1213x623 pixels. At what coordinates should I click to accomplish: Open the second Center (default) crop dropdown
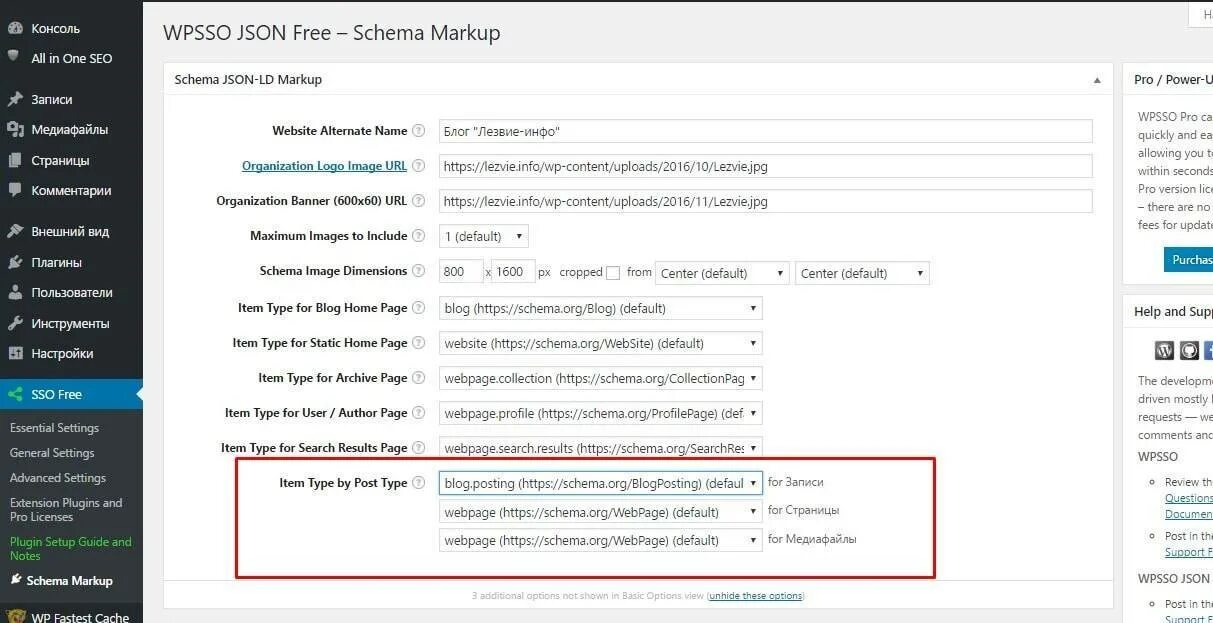[x=862, y=273]
